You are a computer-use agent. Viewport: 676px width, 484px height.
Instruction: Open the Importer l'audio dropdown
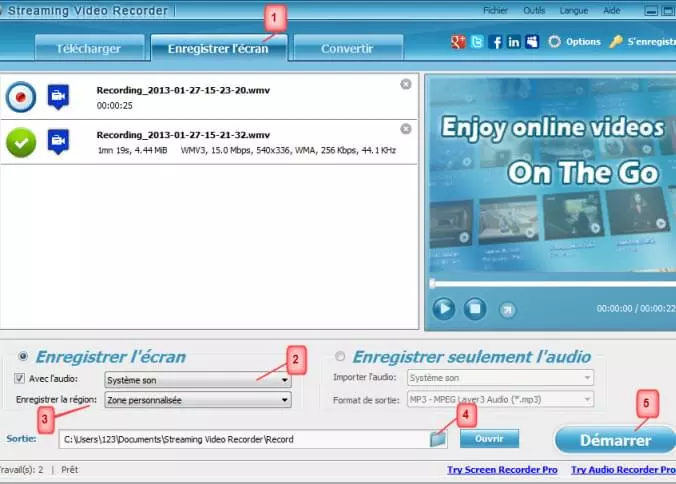501,378
